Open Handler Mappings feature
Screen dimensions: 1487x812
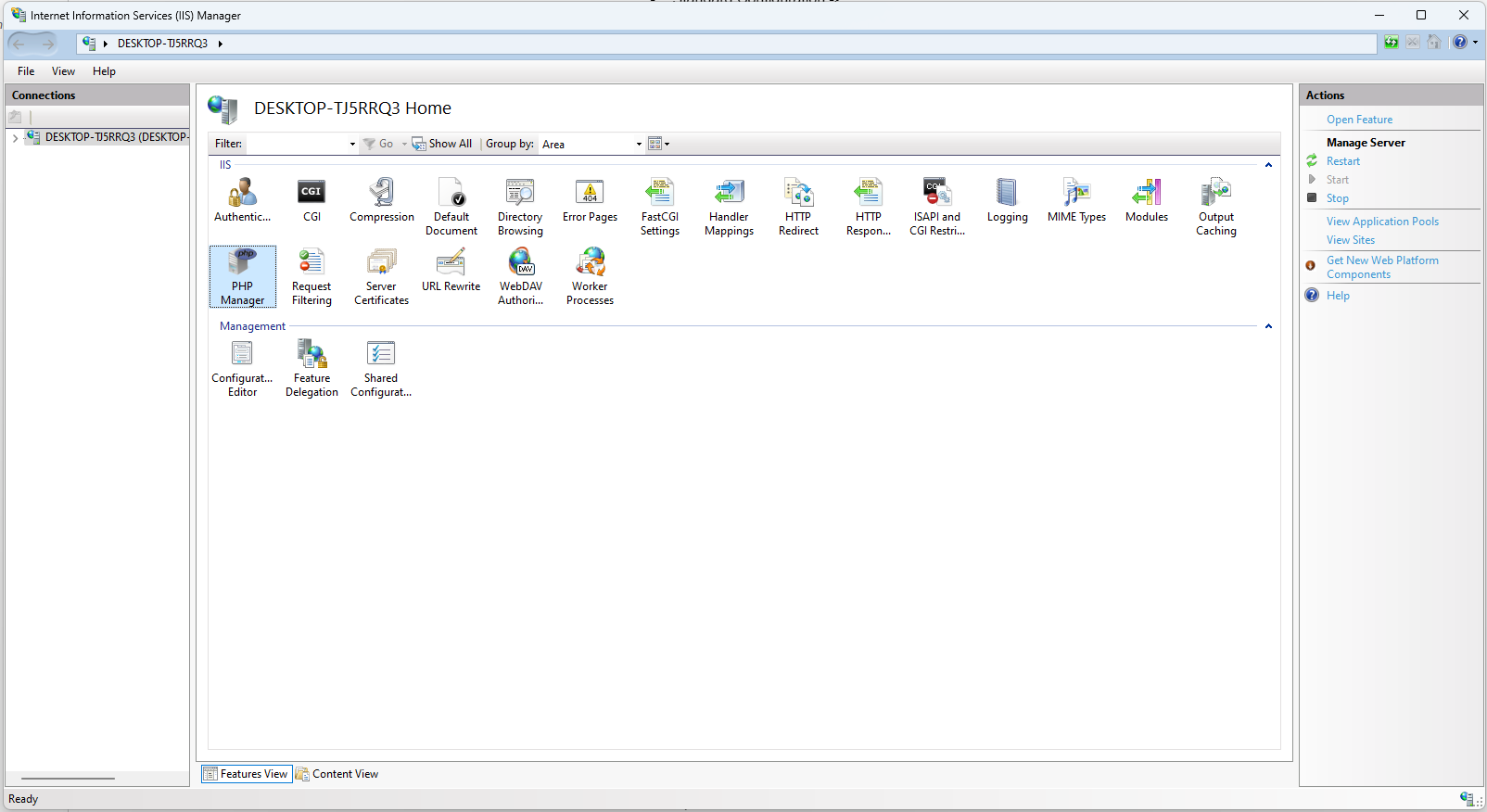tap(729, 207)
